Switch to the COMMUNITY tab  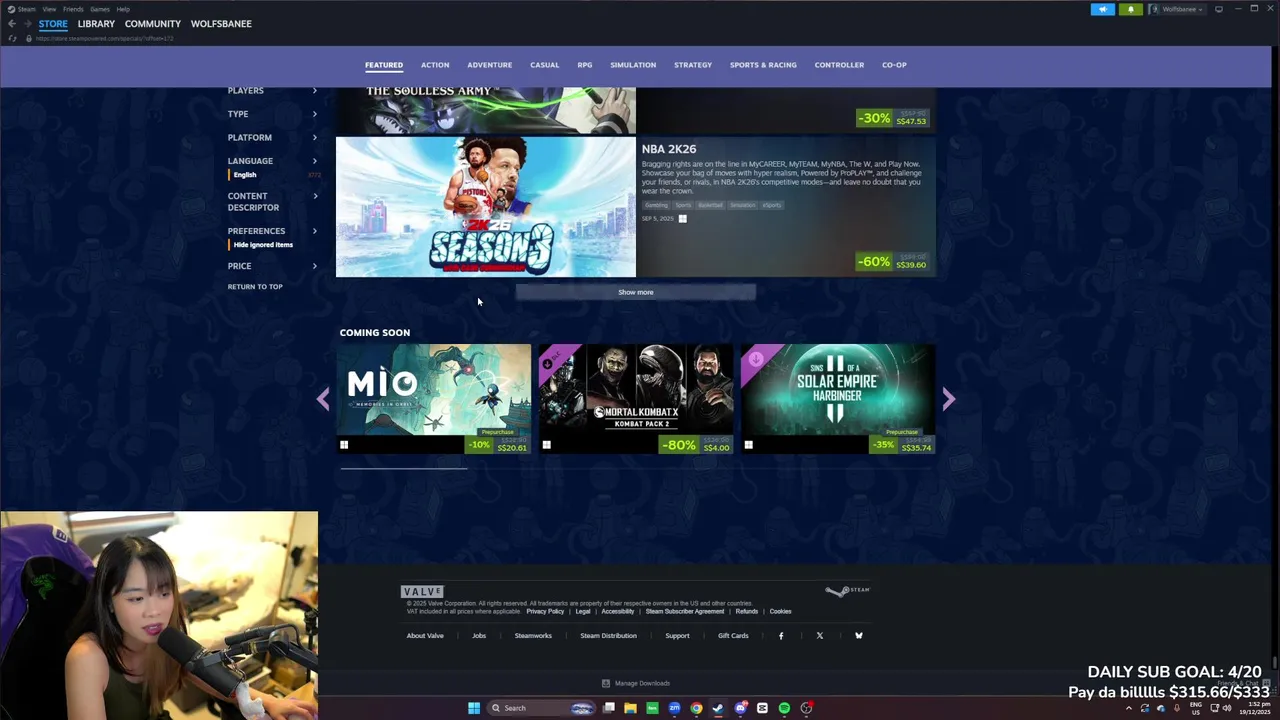tap(153, 24)
